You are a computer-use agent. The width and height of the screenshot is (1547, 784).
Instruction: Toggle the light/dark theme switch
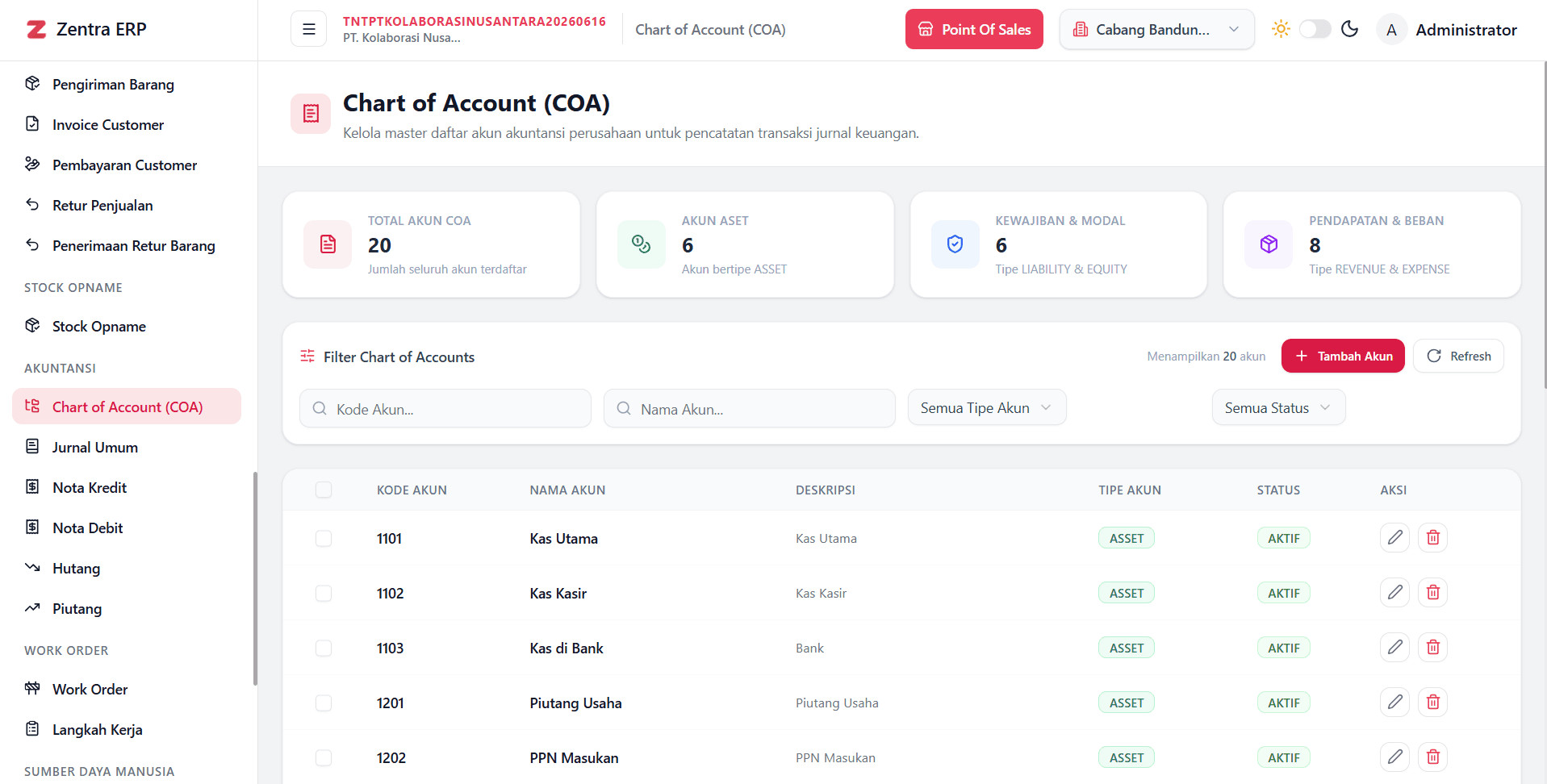point(1315,29)
